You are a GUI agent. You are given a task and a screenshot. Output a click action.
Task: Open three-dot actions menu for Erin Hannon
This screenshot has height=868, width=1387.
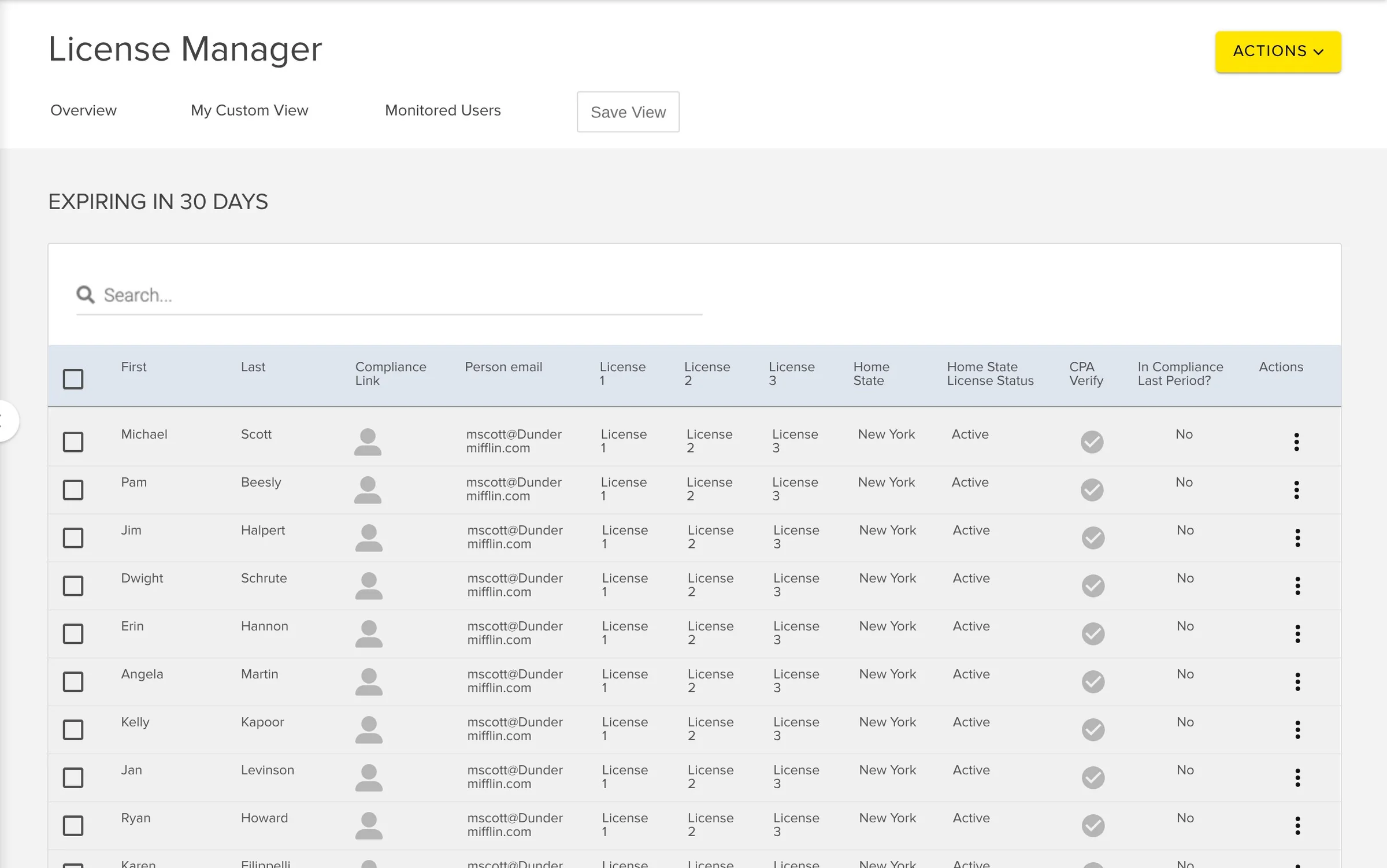point(1298,634)
